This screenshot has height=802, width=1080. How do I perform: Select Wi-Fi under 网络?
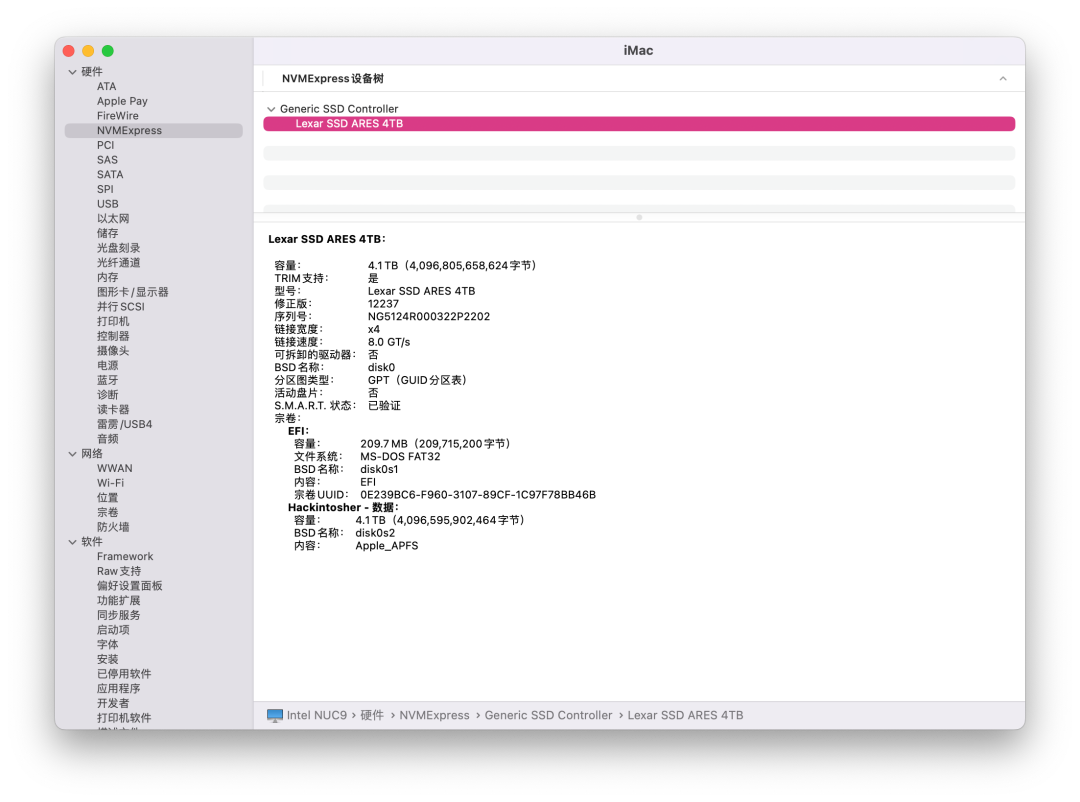click(x=110, y=483)
